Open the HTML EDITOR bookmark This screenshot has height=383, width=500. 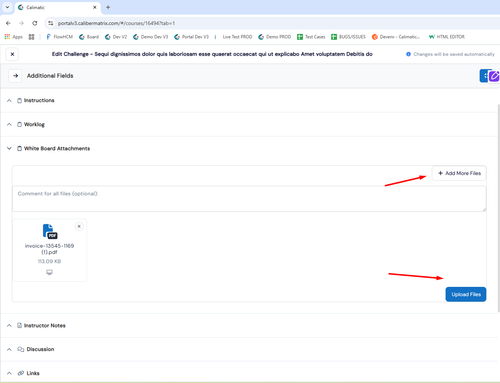click(x=447, y=37)
